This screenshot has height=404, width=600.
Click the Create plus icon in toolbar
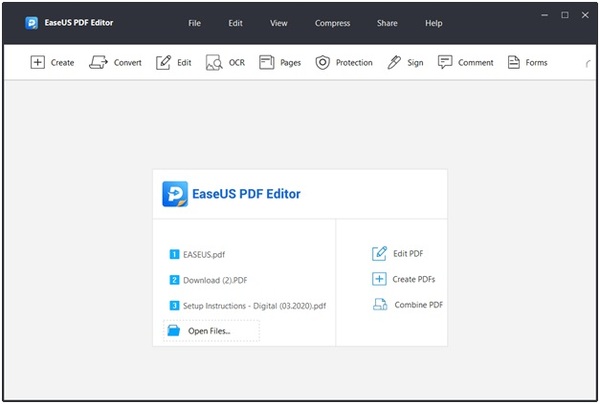38,62
